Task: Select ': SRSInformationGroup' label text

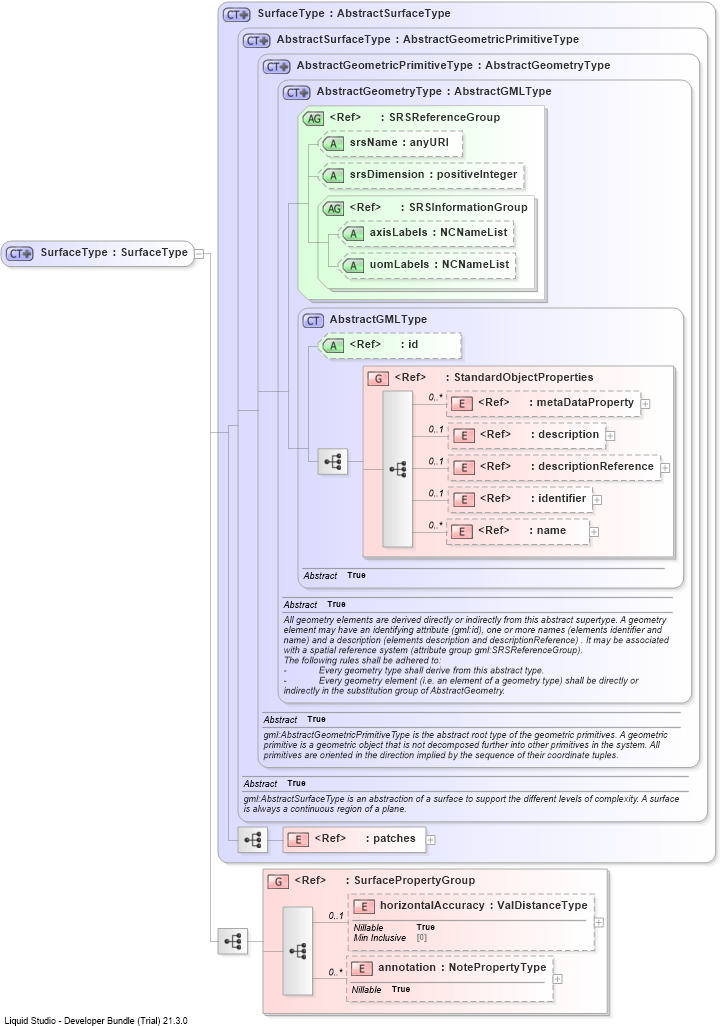Action: point(464,207)
